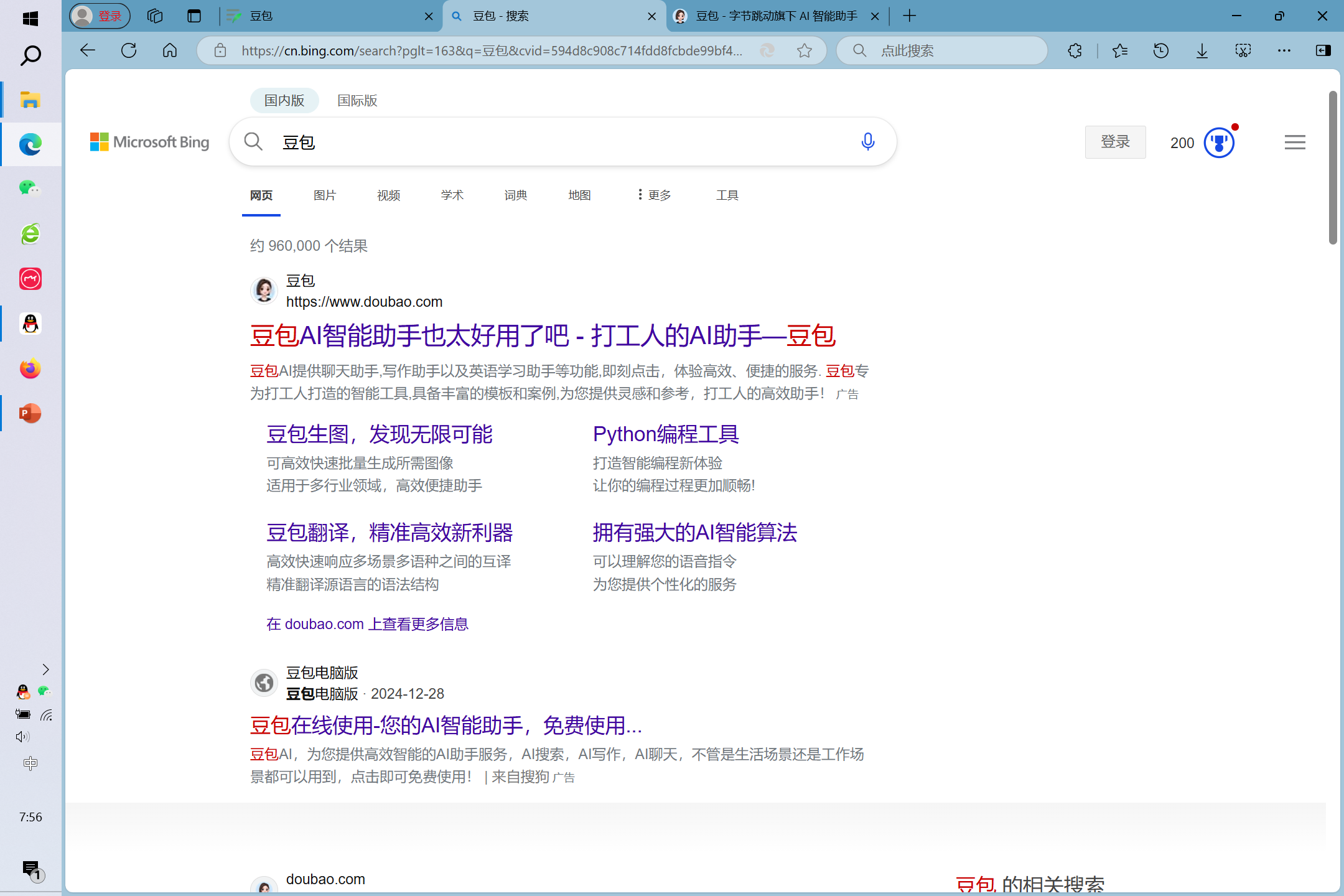Toggle the Chinese input method indicator

[x=30, y=763]
